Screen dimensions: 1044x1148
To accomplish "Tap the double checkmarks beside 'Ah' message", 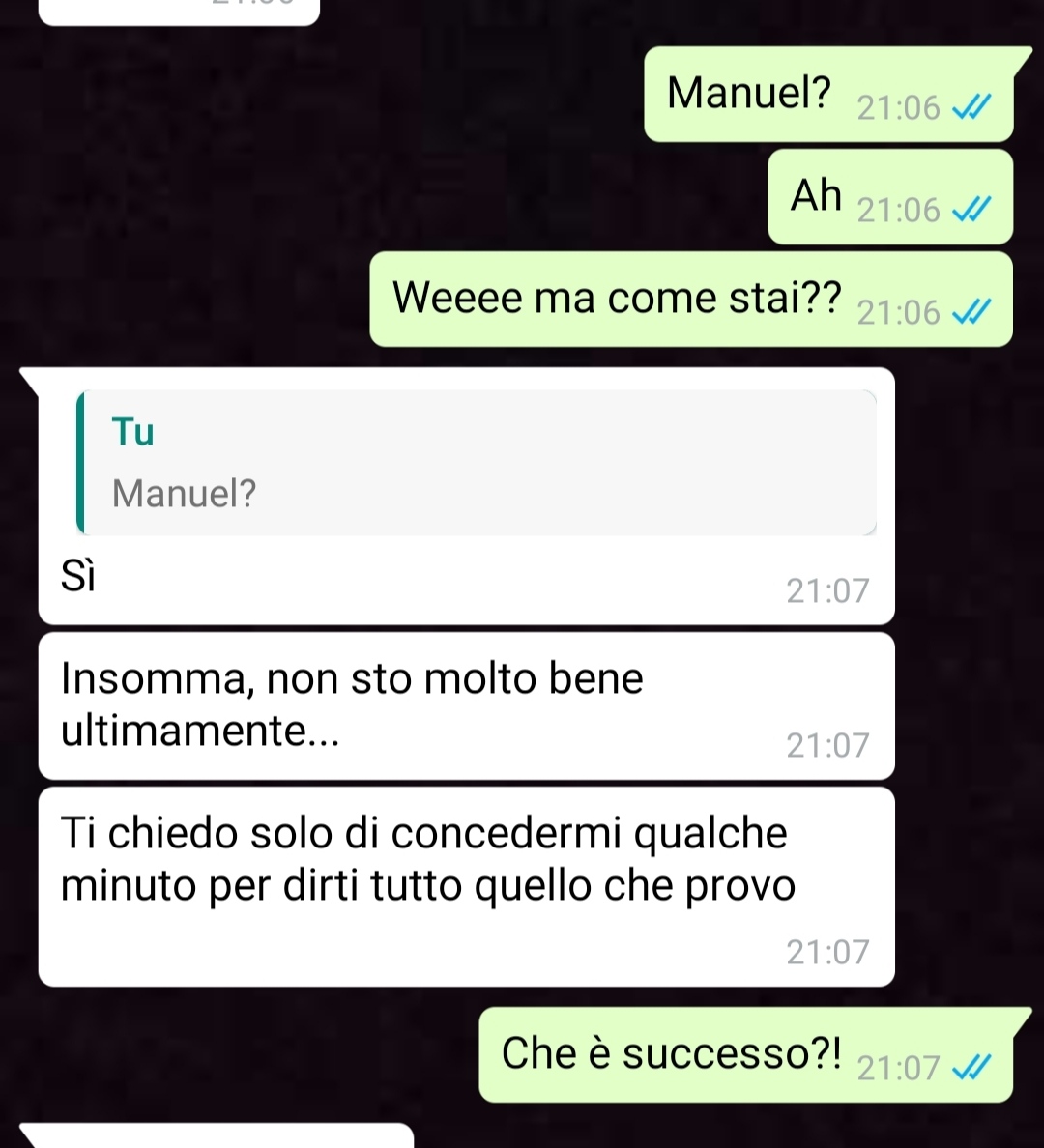I will coord(971,210).
